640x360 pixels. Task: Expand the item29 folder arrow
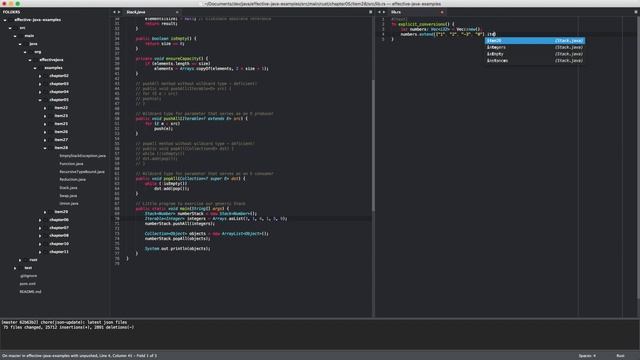tap(45, 212)
